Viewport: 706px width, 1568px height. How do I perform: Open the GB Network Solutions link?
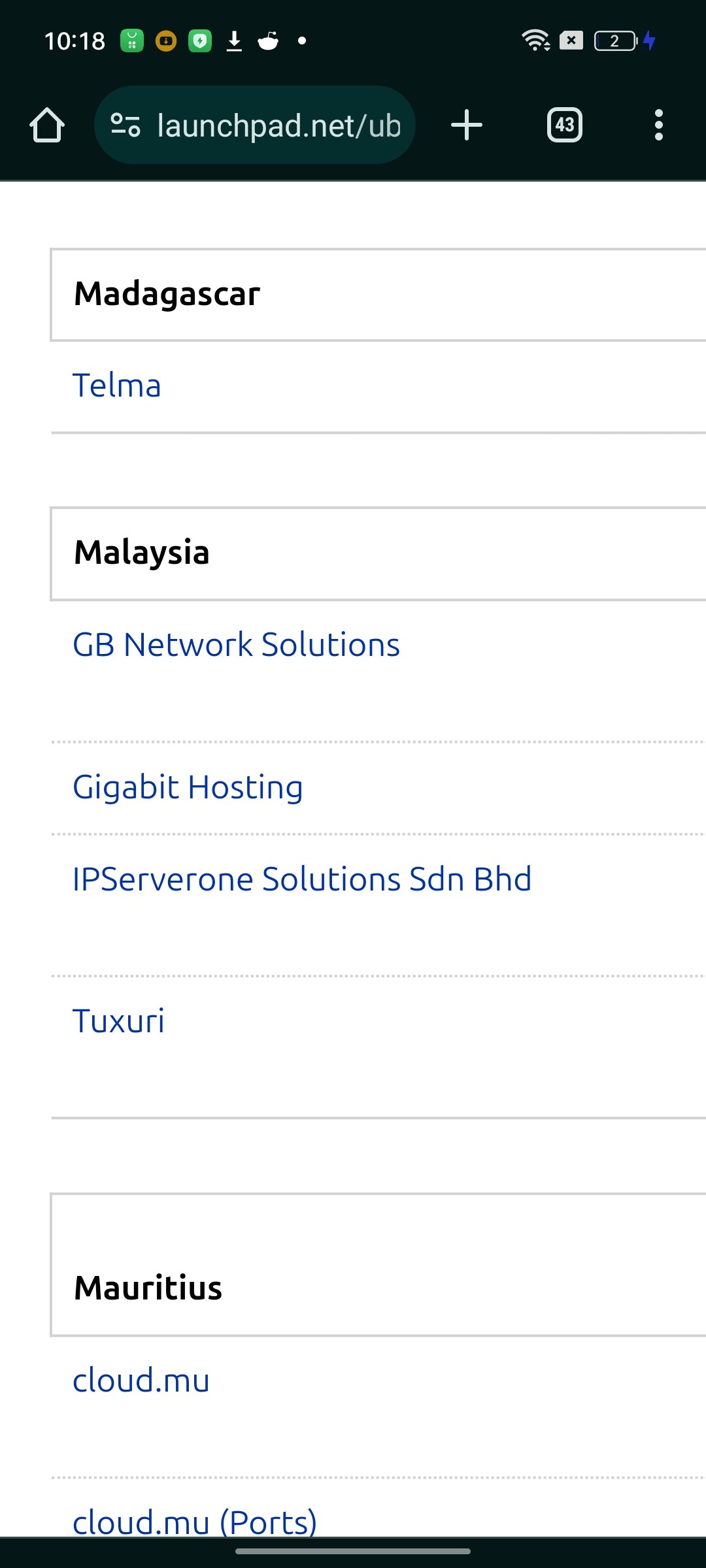click(236, 645)
